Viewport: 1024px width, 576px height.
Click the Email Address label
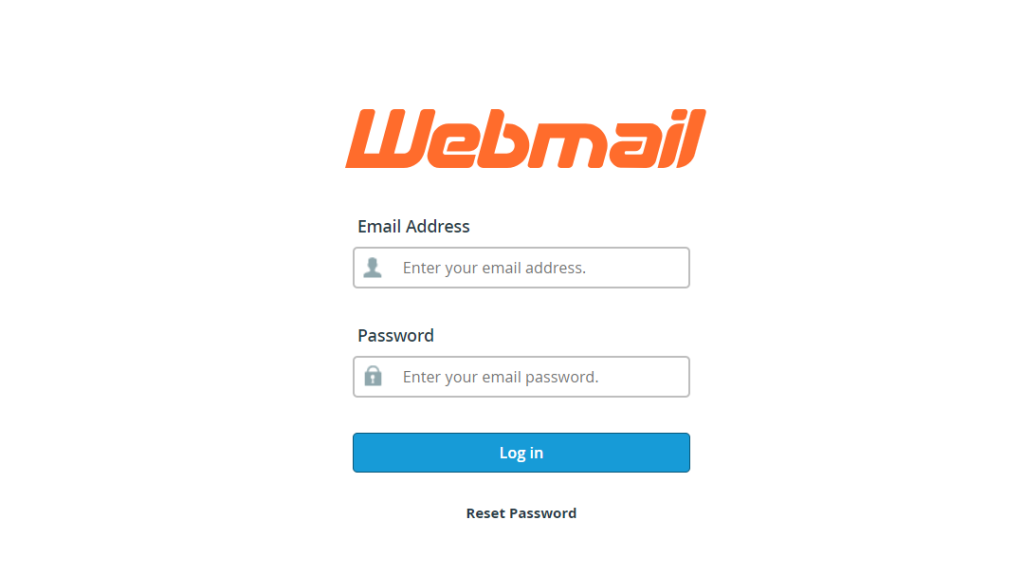413,227
